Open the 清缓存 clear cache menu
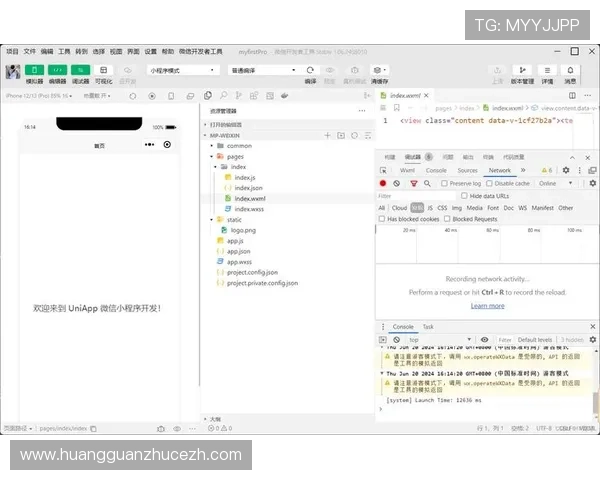Screen dimensions: 600x480 [x=379, y=70]
